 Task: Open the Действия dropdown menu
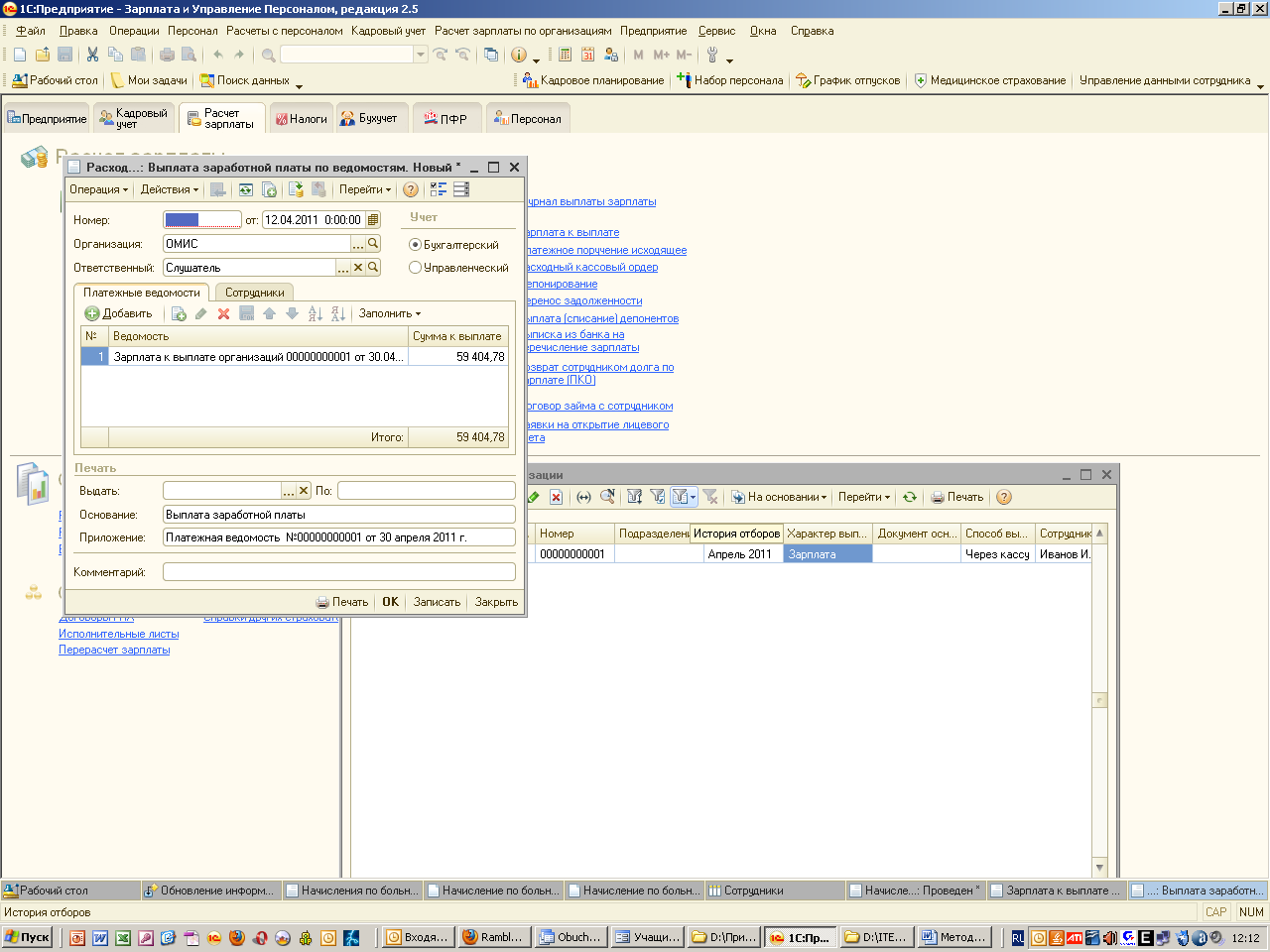point(169,189)
